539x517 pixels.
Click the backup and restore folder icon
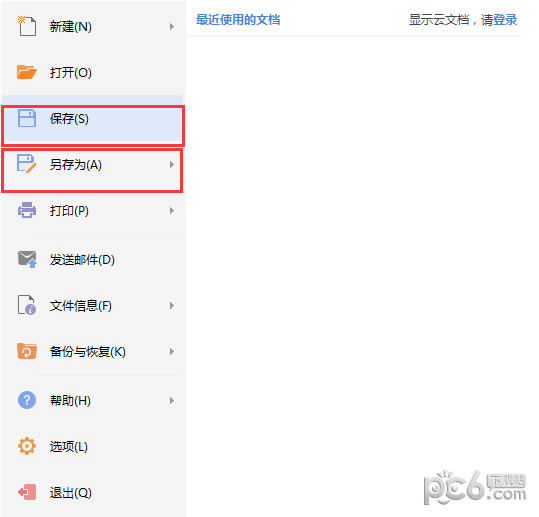pyautogui.click(x=27, y=351)
